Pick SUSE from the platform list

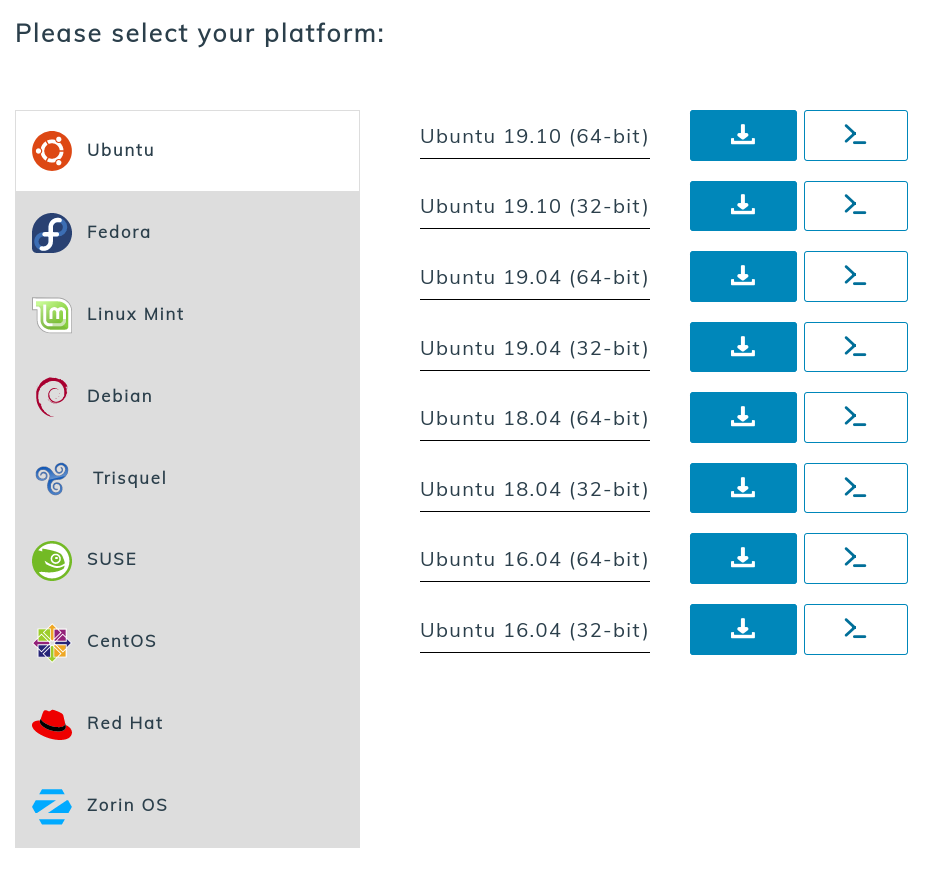pyautogui.click(x=187, y=560)
